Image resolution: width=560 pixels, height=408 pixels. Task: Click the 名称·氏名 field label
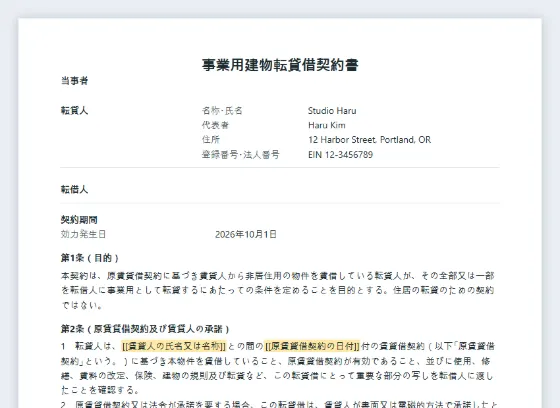(x=222, y=110)
